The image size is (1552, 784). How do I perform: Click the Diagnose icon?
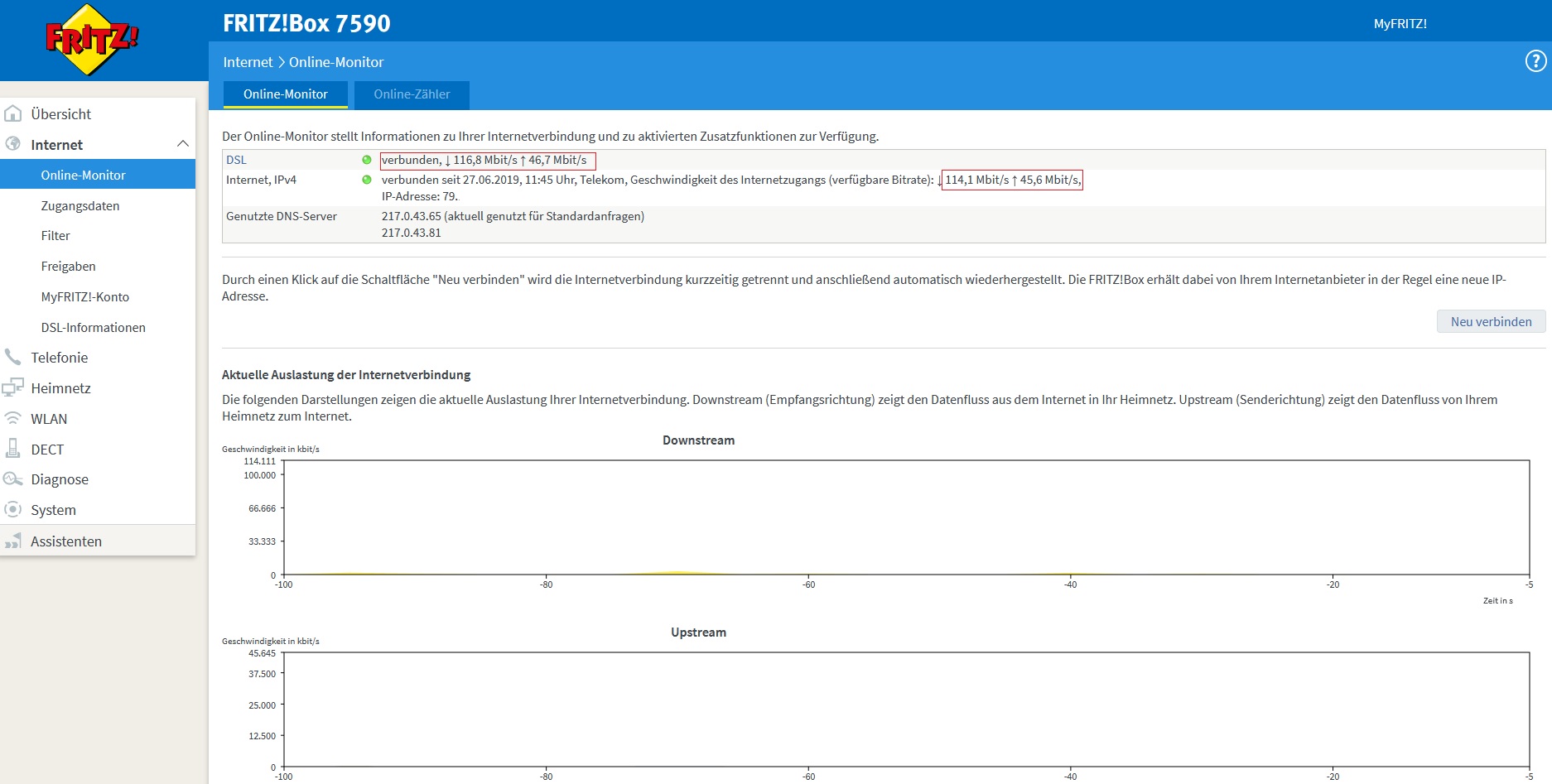tap(13, 479)
